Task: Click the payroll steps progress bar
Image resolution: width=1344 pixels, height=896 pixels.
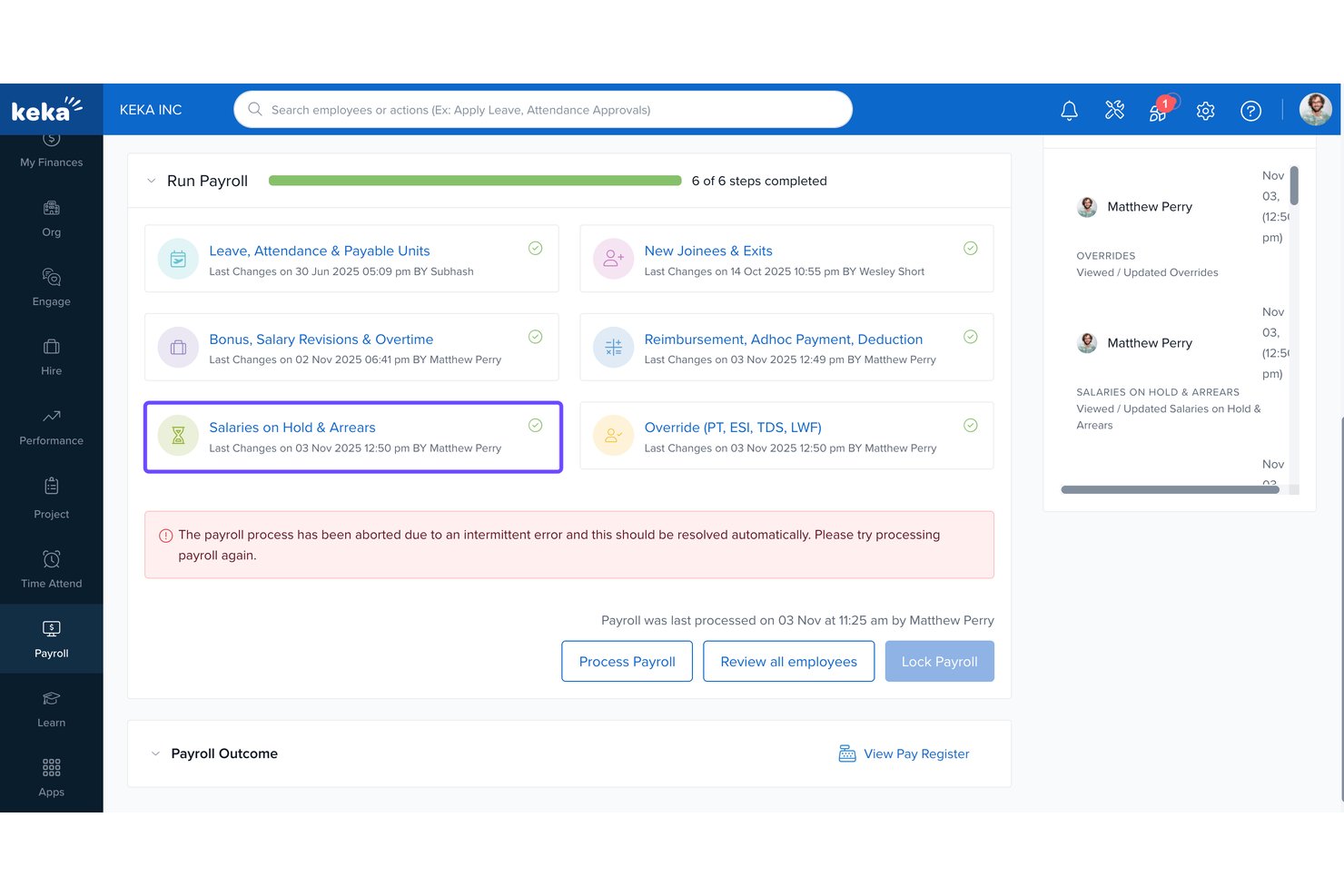Action: pyautogui.click(x=475, y=181)
